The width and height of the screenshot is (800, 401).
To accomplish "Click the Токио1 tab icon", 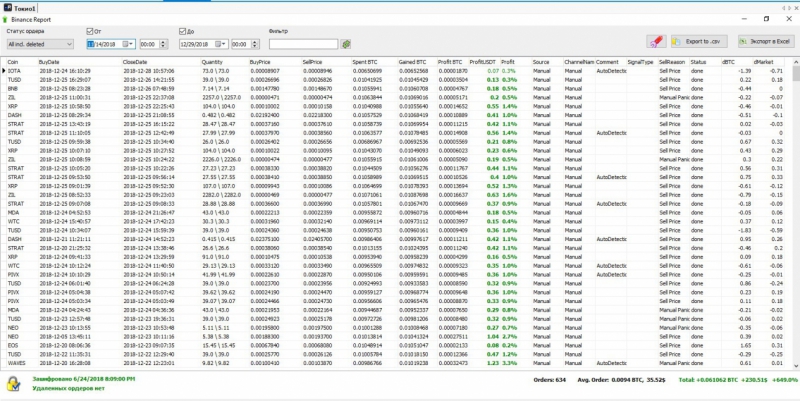I will [x=8, y=8].
